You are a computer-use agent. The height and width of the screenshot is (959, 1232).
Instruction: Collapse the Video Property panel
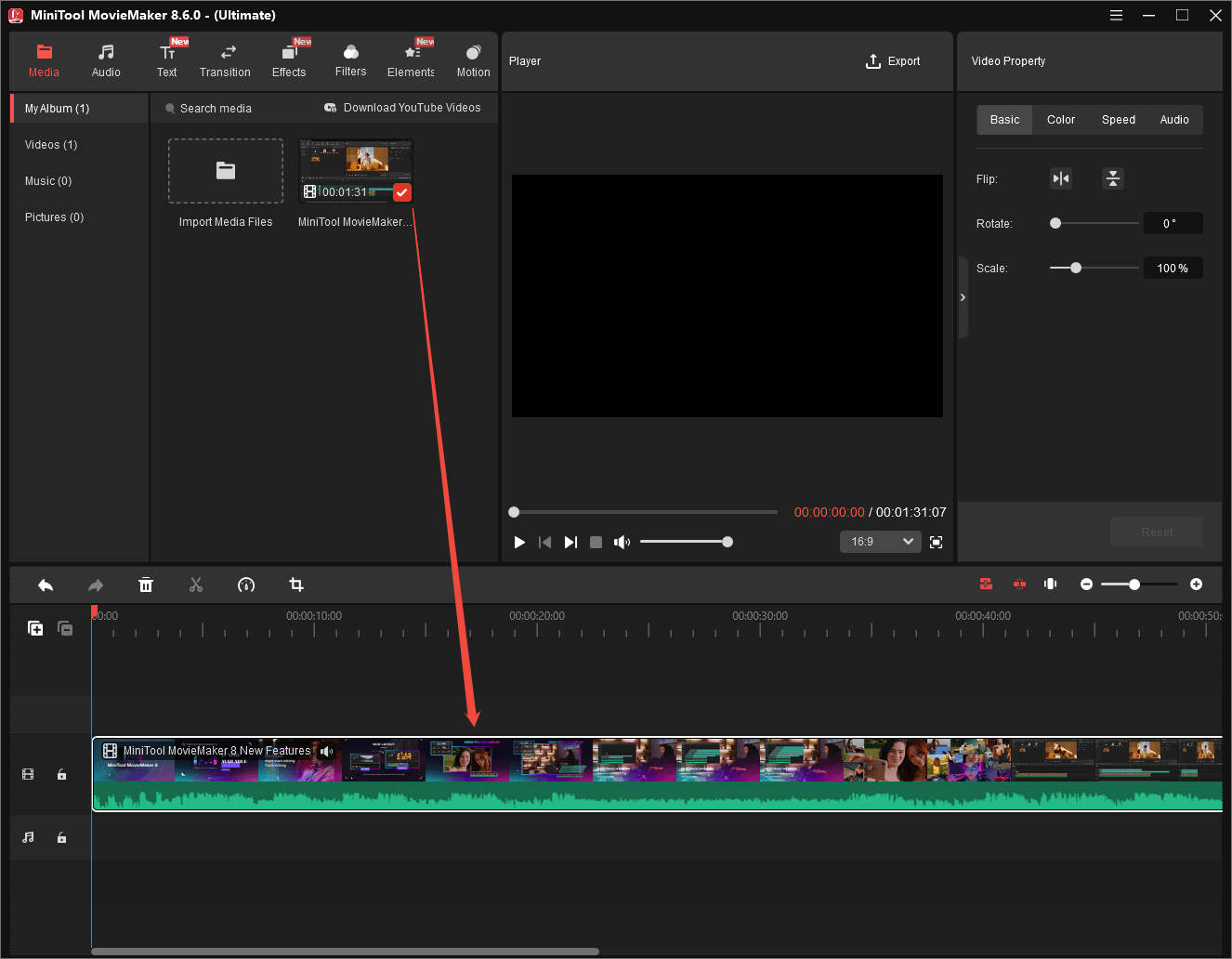click(963, 297)
